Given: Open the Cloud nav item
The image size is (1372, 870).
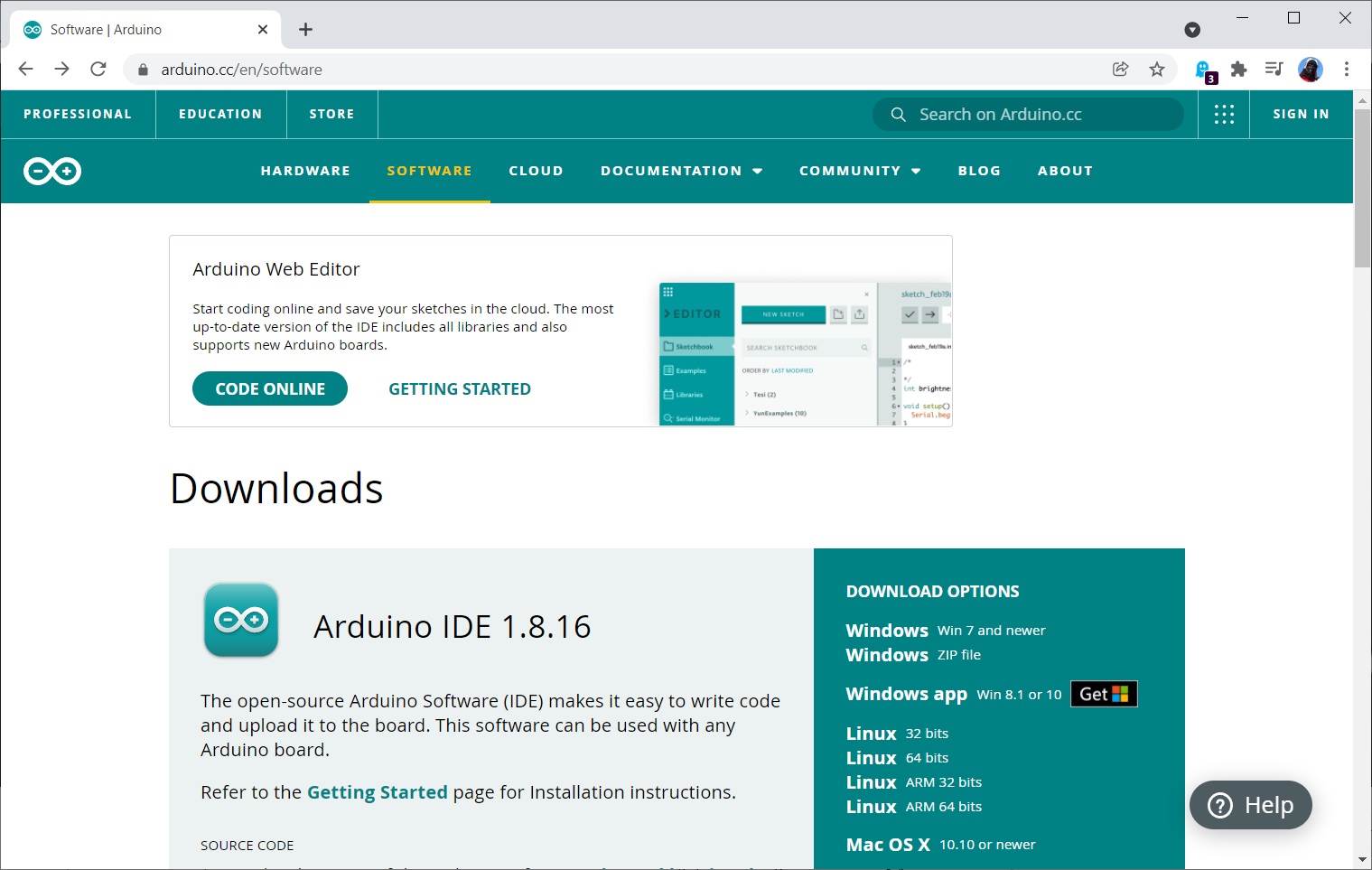Looking at the screenshot, I should click(x=537, y=171).
